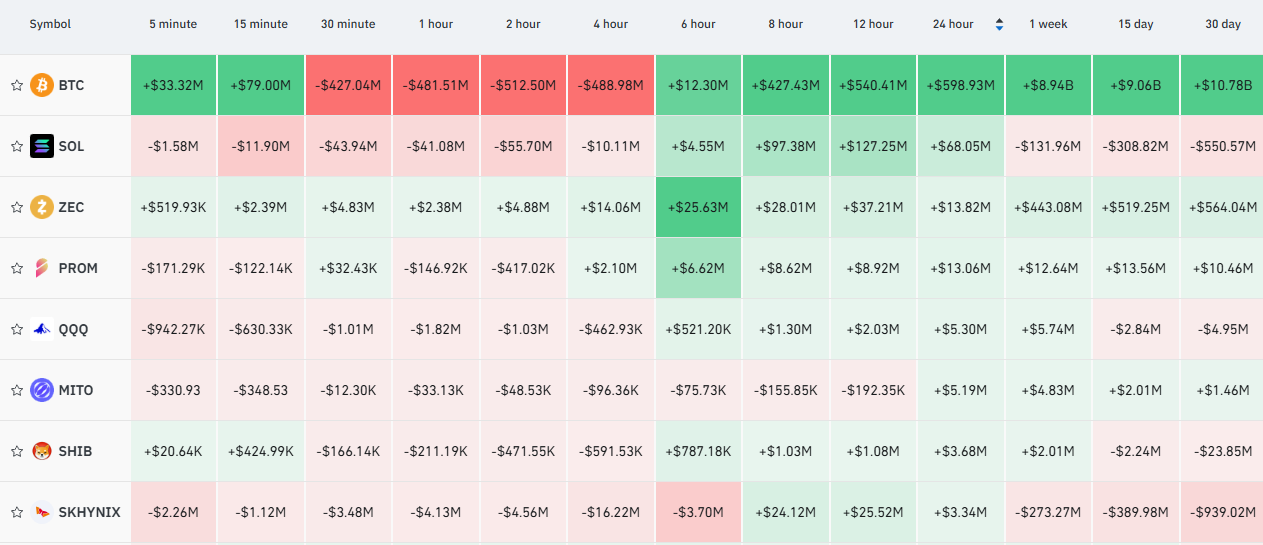This screenshot has height=545, width=1263.
Task: Click BTC 2 hour -$512.50M cell
Action: pyautogui.click(x=523, y=85)
